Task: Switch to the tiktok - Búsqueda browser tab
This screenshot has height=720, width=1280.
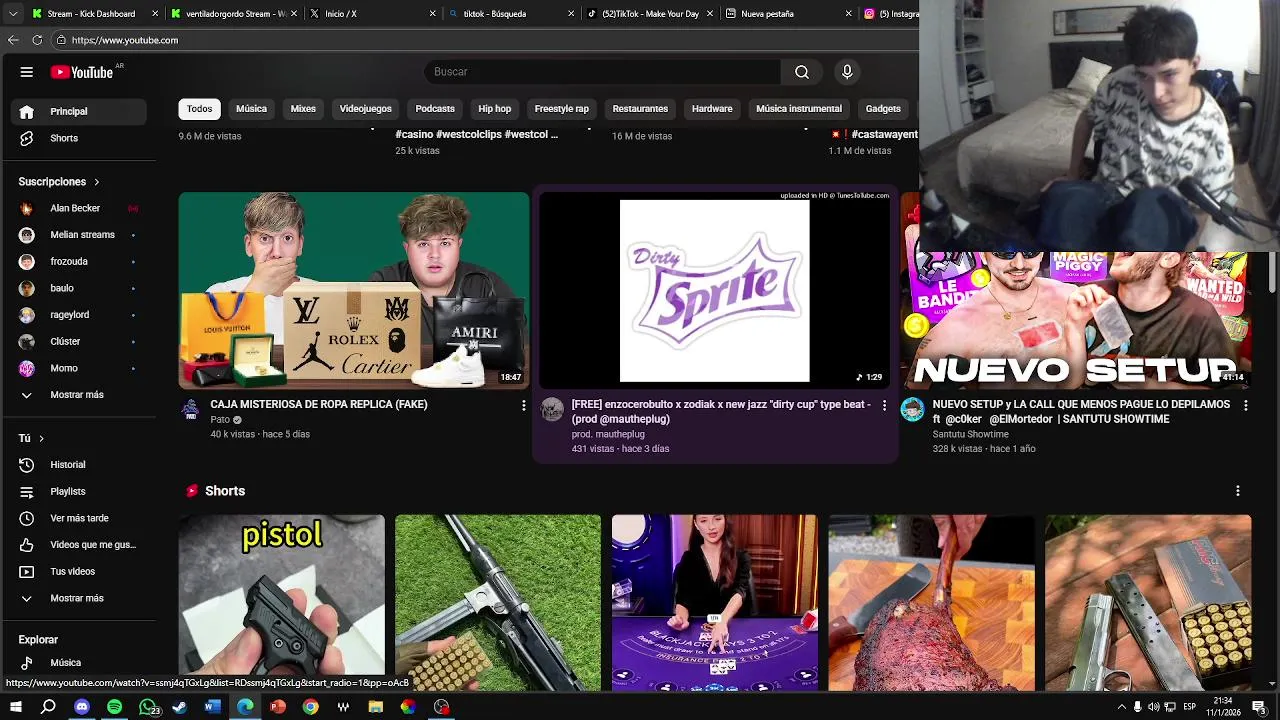Action: point(510,14)
